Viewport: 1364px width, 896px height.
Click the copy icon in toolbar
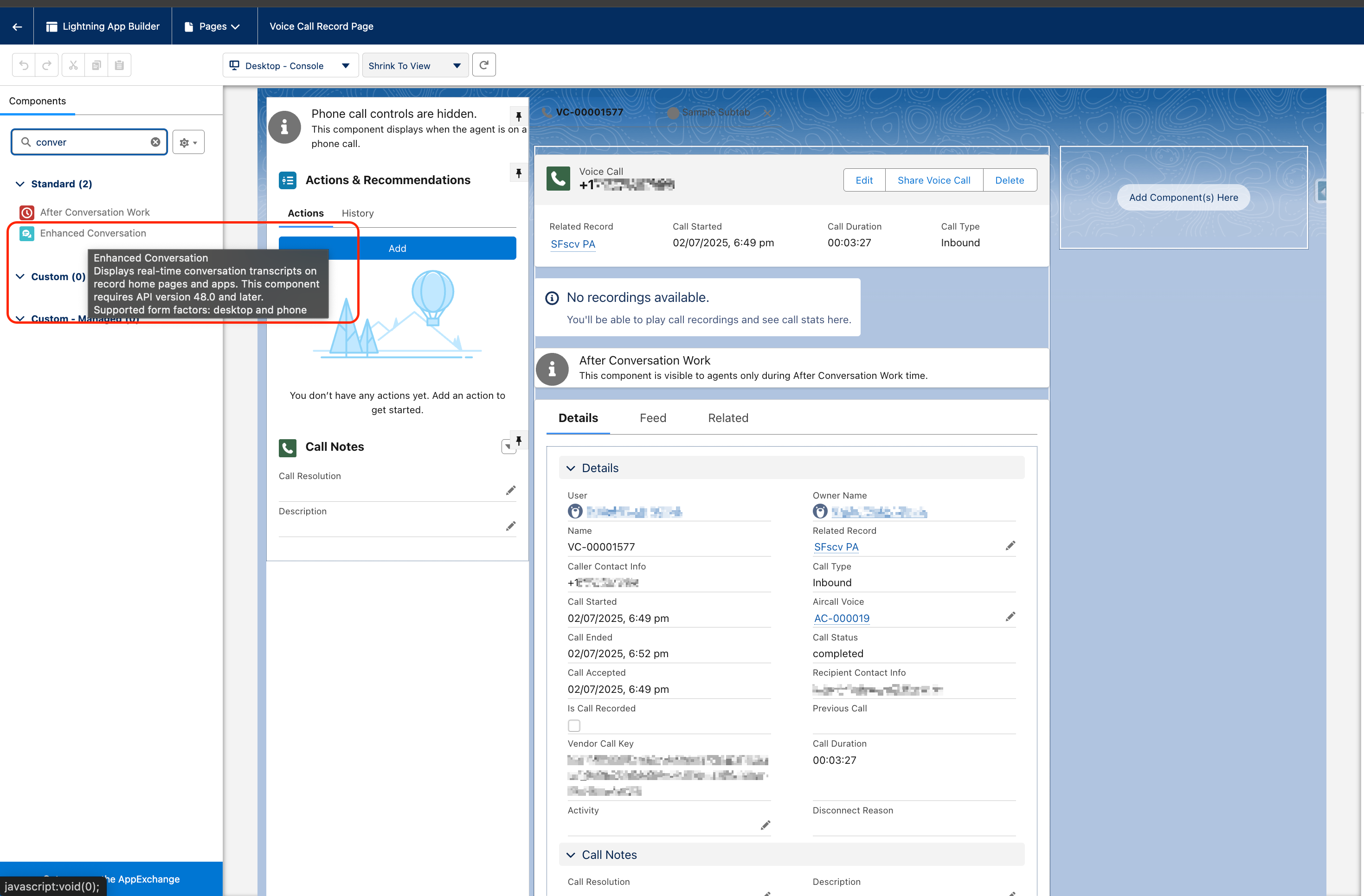pos(97,65)
